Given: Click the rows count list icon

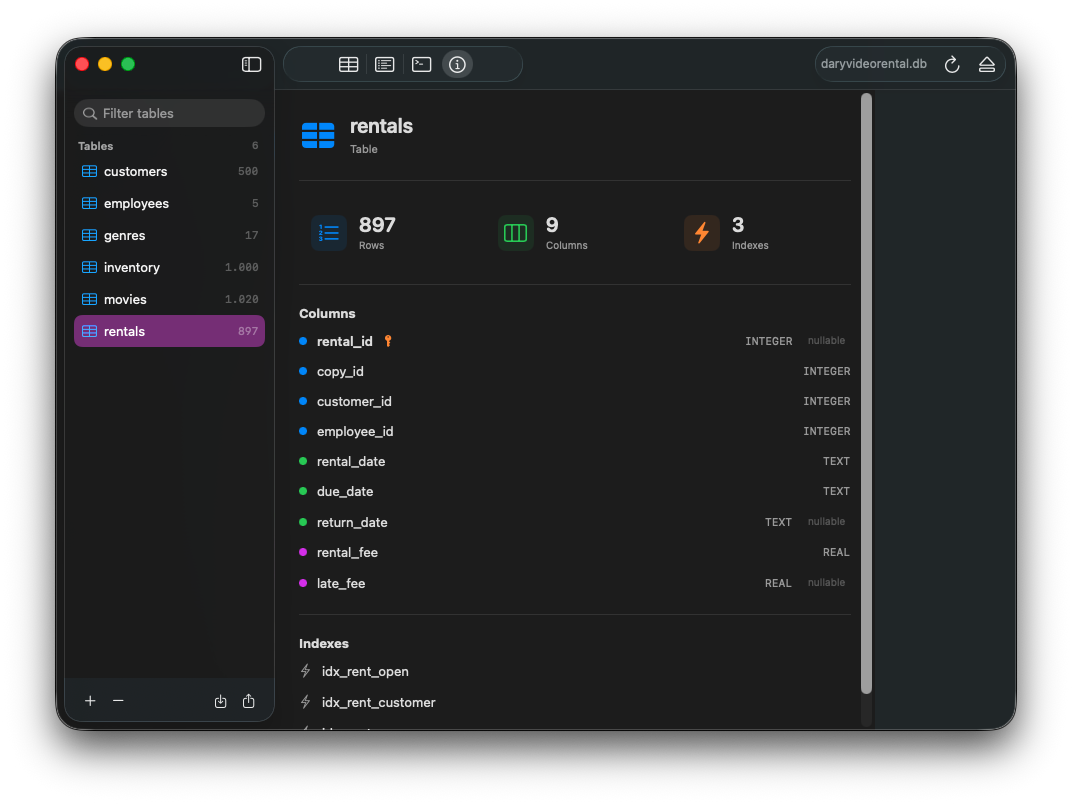Looking at the screenshot, I should 329,233.
